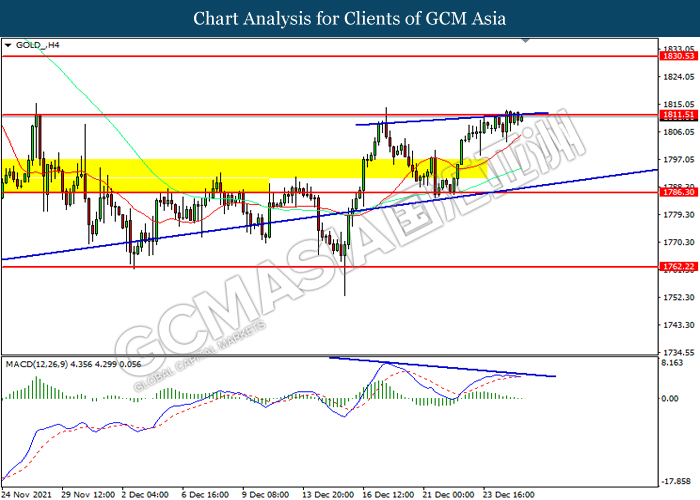This screenshot has height=500, width=700.
Task: Select the 1786.30 red level label
Action: tap(679, 192)
